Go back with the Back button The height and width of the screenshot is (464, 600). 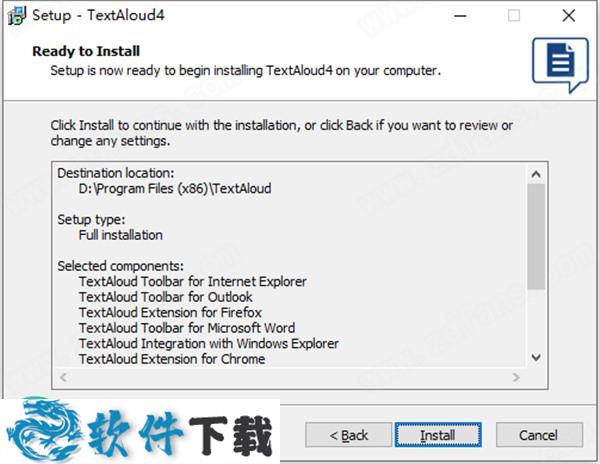pyautogui.click(x=349, y=435)
